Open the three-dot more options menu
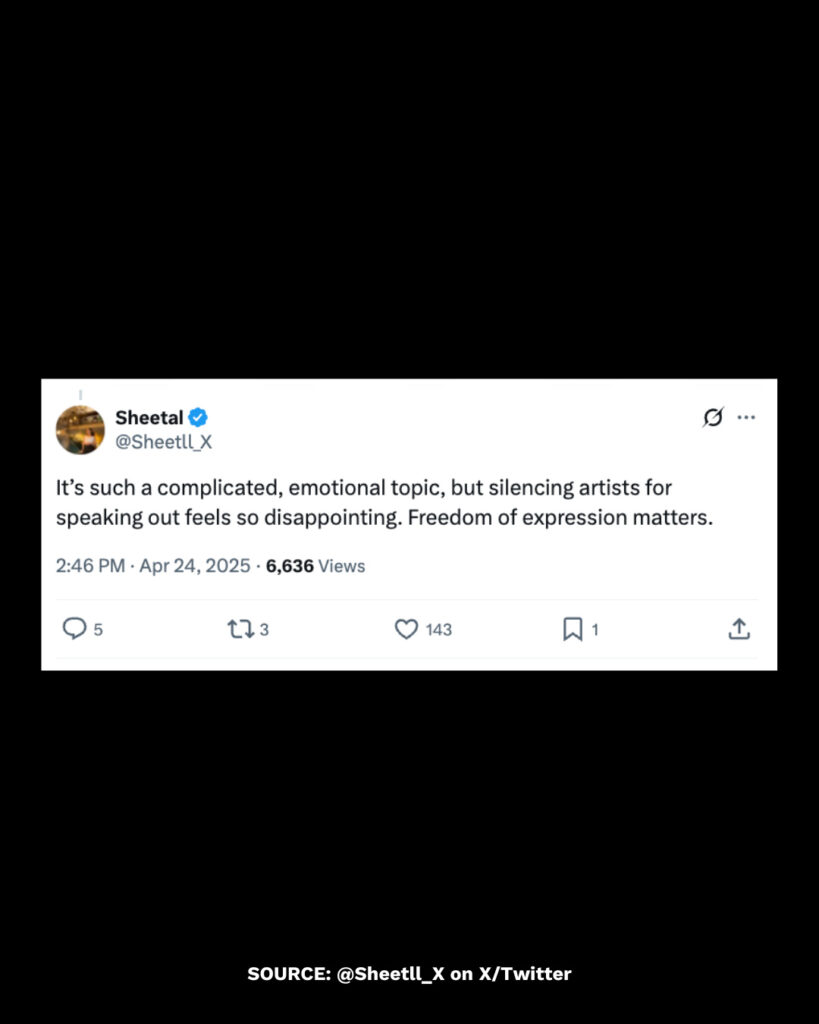This screenshot has height=1024, width=819. pyautogui.click(x=746, y=418)
